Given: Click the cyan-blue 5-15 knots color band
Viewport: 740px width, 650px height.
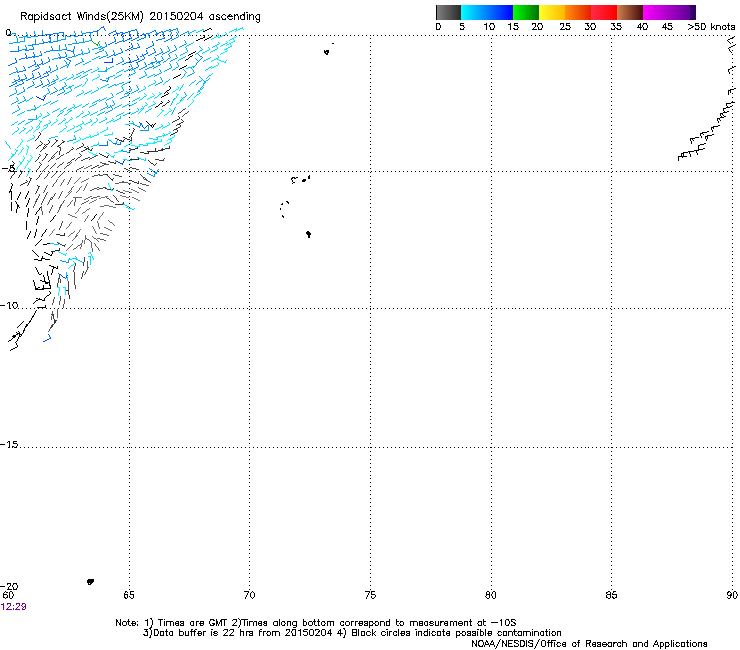Looking at the screenshot, I should click(487, 12).
